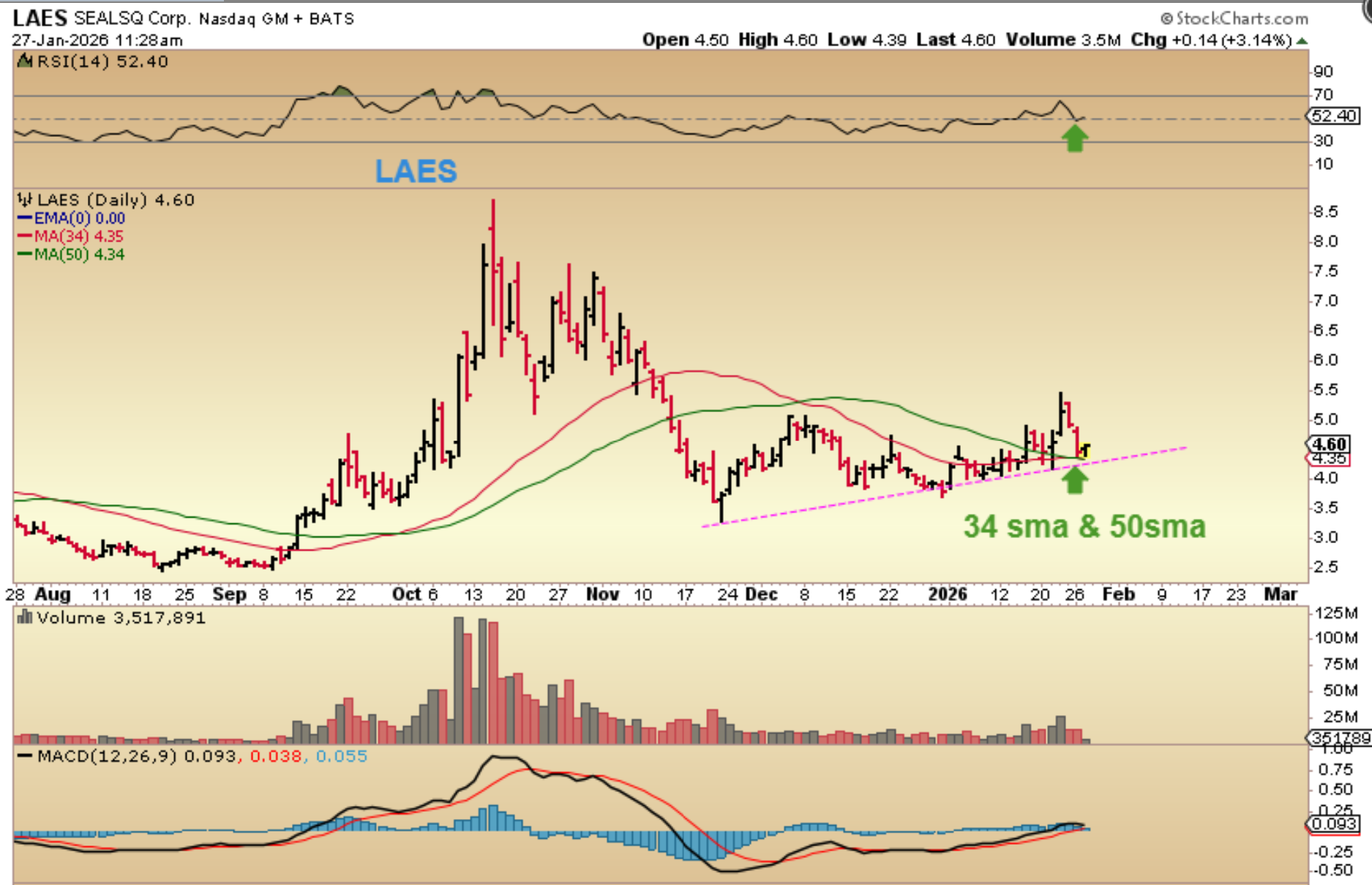Click the Mar label on date axis

coord(1281,594)
